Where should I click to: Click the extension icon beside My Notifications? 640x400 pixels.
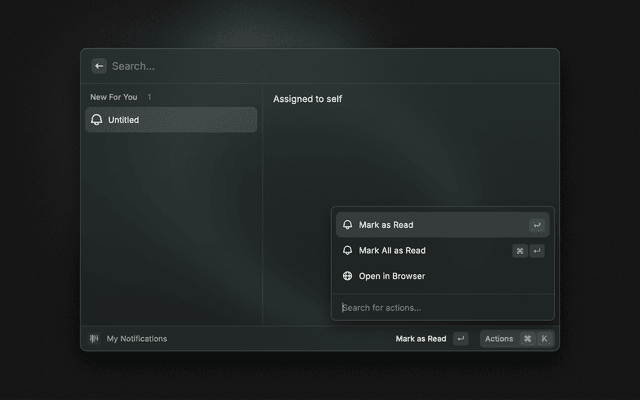click(95, 339)
